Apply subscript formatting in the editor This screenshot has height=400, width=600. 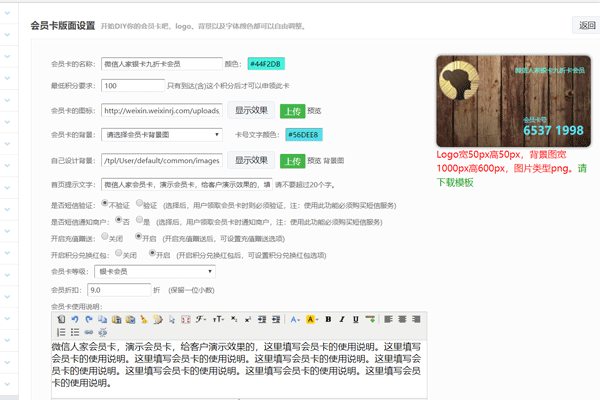click(234, 319)
